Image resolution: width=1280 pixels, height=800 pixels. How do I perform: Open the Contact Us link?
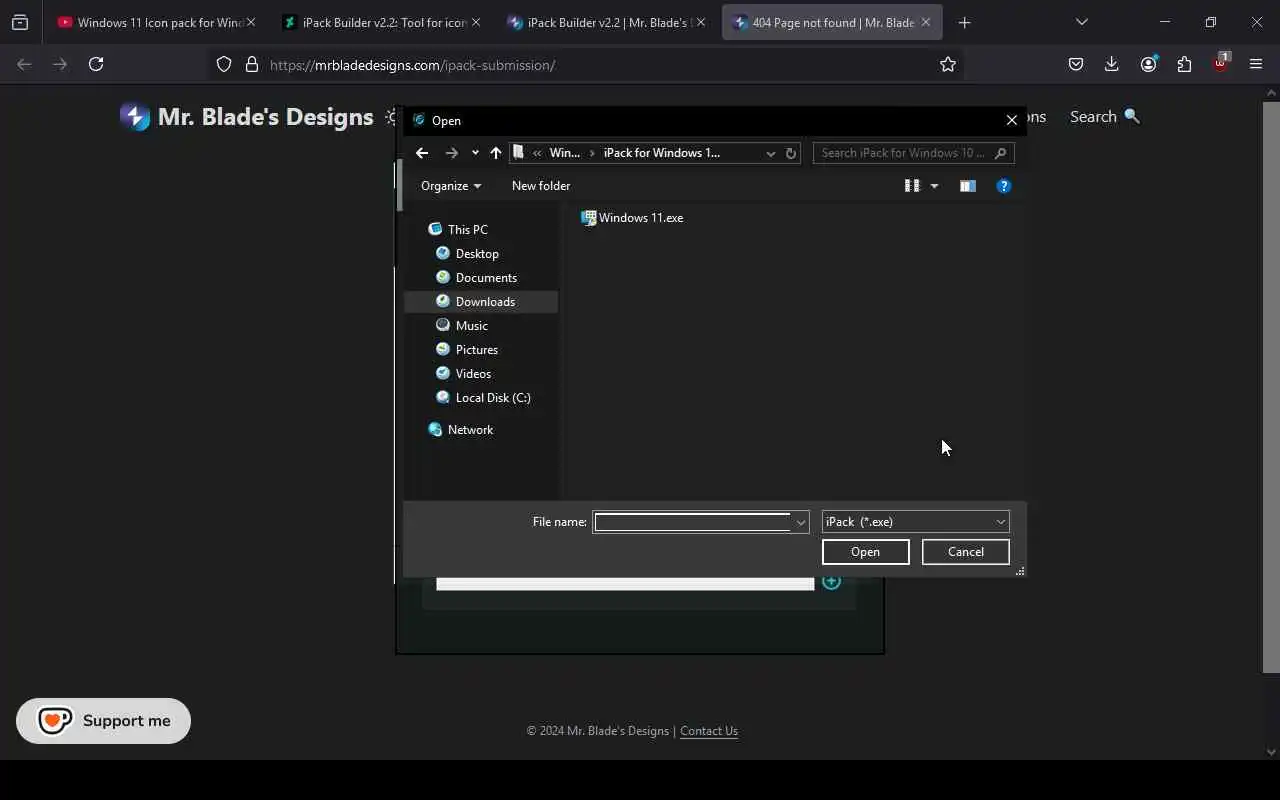(709, 731)
